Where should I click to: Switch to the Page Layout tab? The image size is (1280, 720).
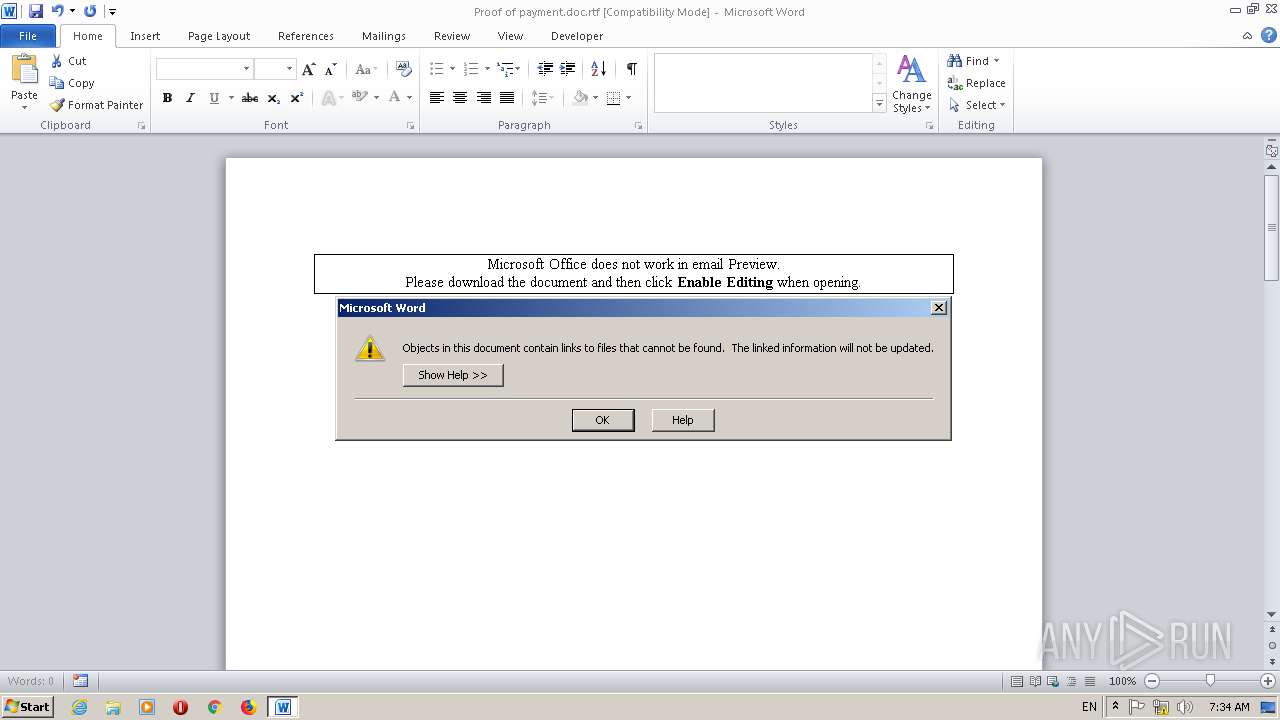(219, 36)
